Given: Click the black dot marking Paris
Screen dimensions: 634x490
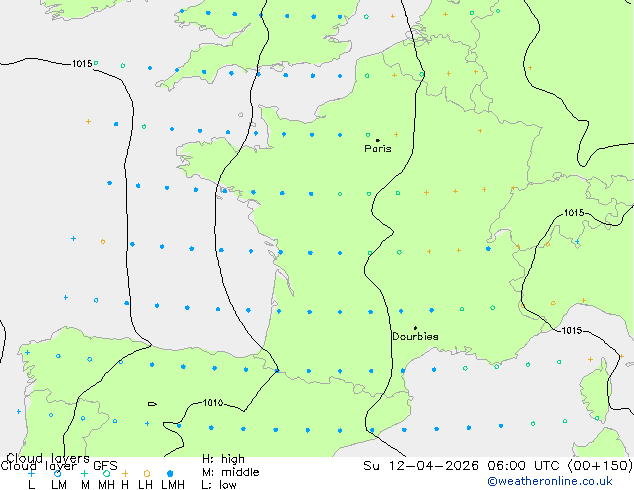Looking at the screenshot, I should click(x=378, y=140).
